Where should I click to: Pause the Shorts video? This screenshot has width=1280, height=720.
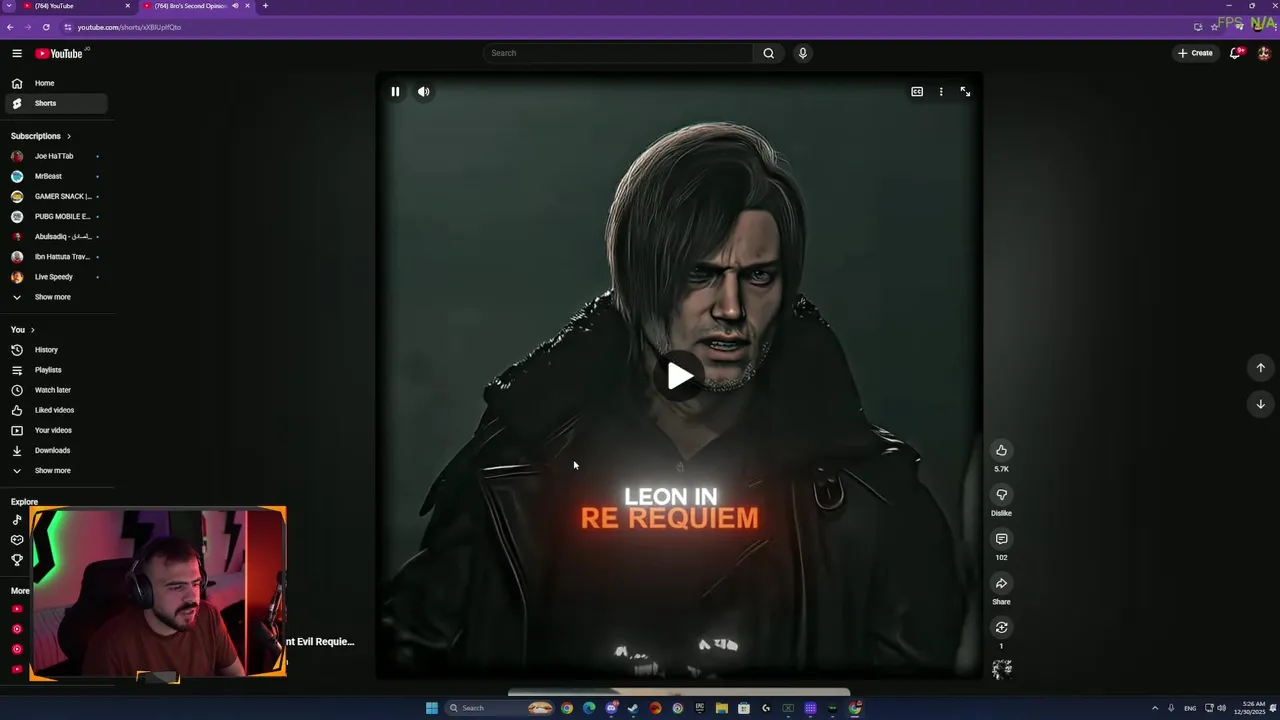[395, 92]
